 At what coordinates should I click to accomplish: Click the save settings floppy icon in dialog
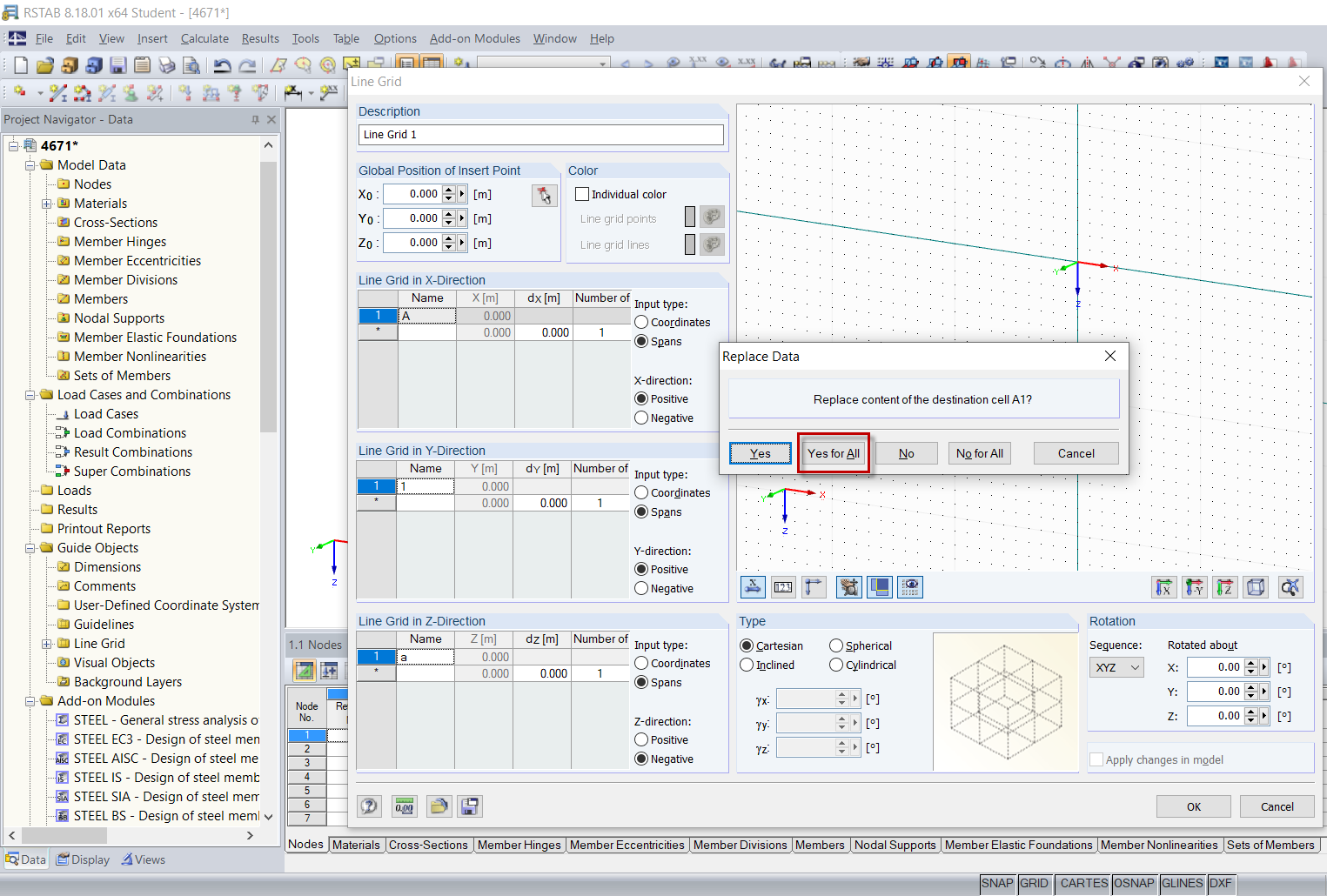[x=470, y=806]
